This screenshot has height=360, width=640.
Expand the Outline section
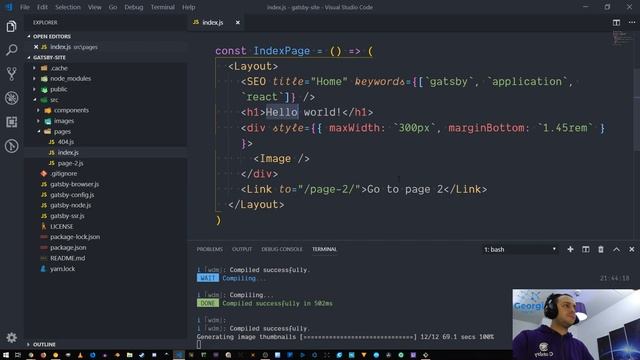(x=44, y=344)
